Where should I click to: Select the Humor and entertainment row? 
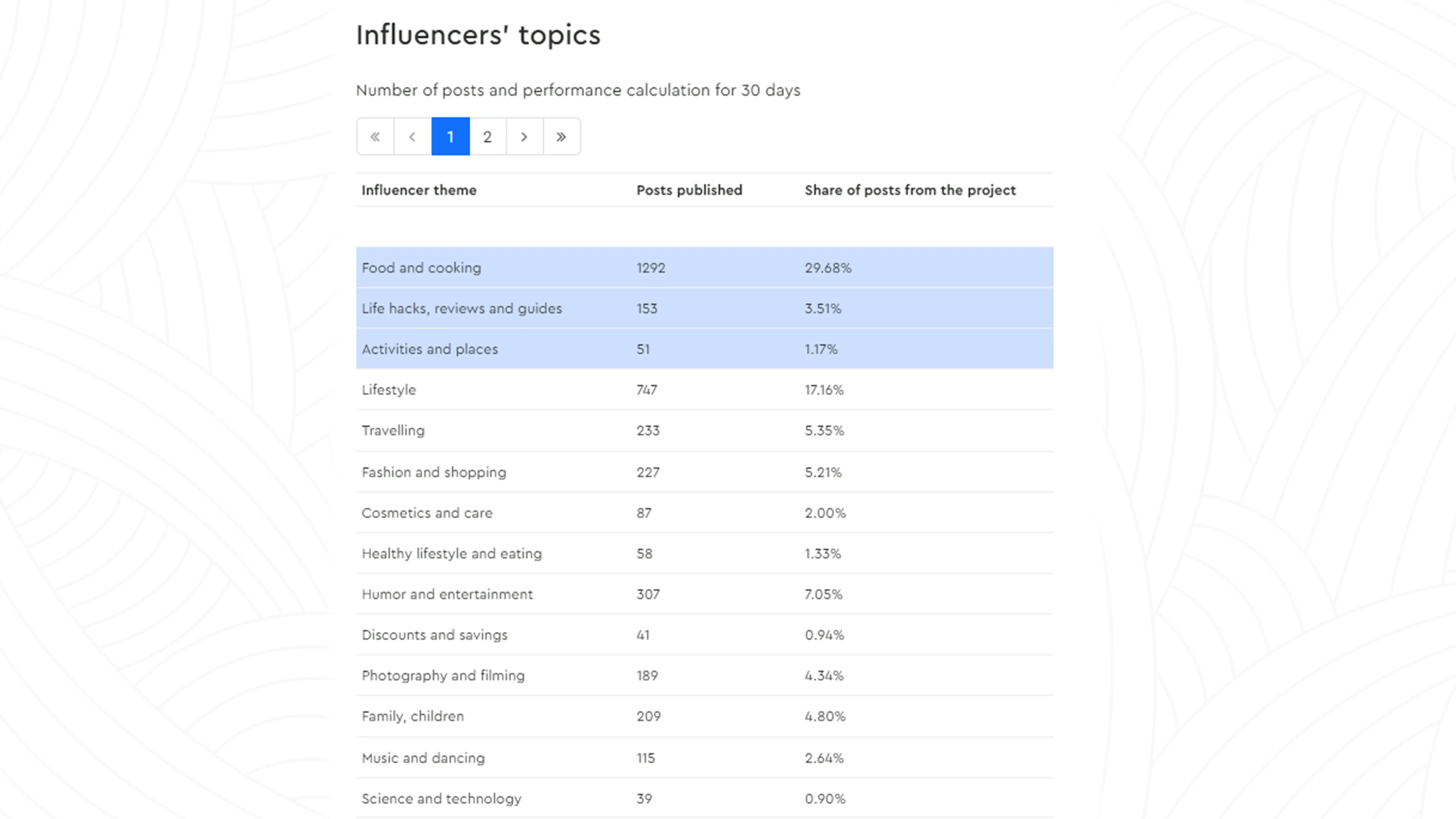tap(447, 595)
